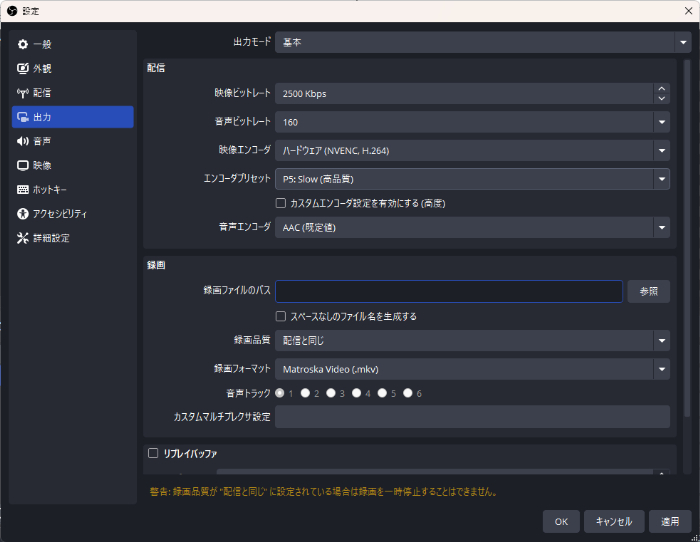Click the 録画ファイルのパス input field

pyautogui.click(x=448, y=291)
